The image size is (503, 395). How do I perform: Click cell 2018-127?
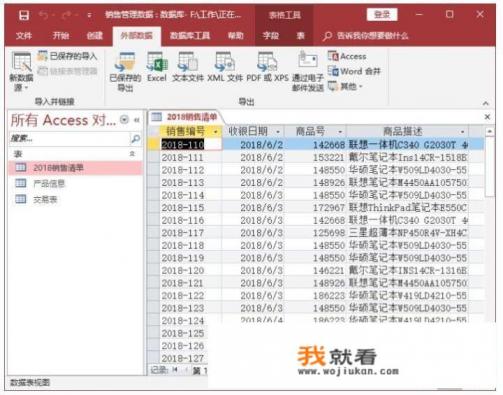tap(183, 358)
